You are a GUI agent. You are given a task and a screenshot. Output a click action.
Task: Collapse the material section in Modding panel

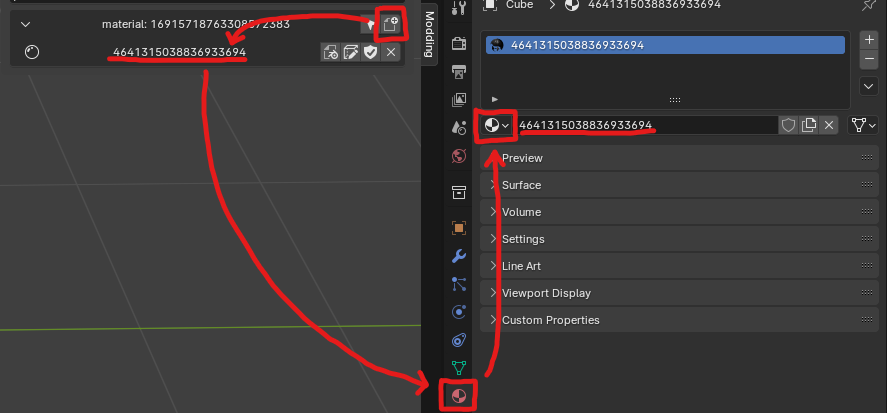(x=25, y=24)
